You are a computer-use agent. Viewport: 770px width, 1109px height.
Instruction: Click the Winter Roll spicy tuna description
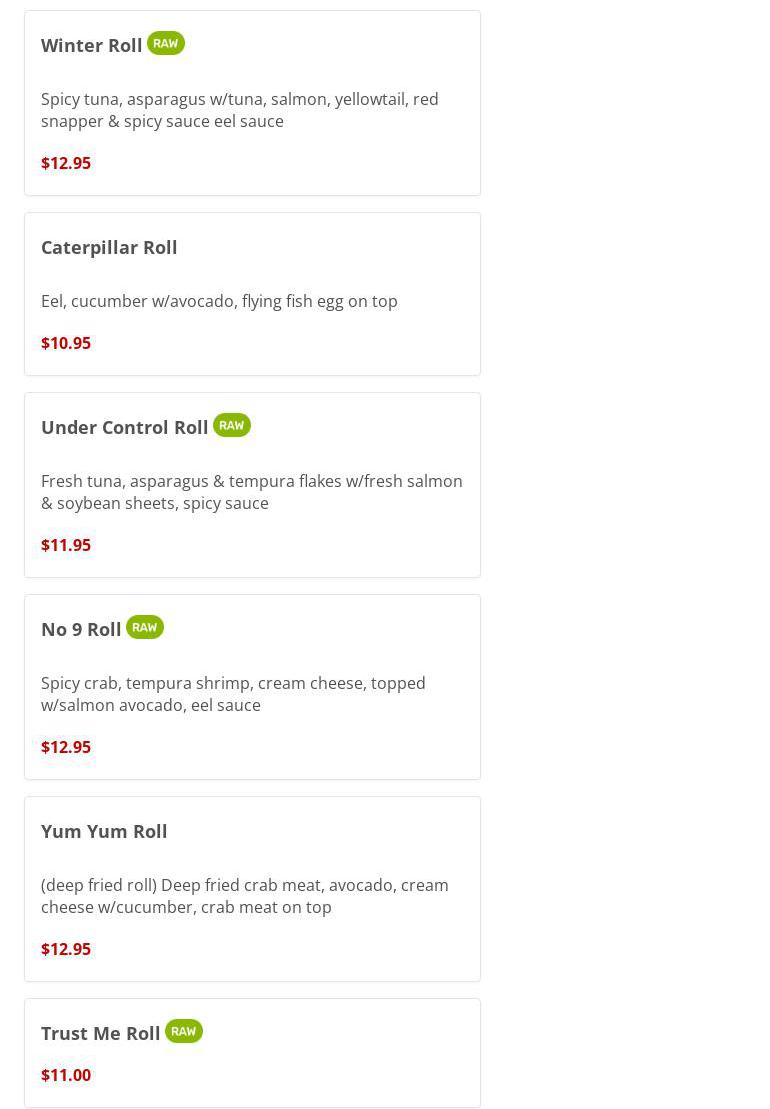(240, 110)
